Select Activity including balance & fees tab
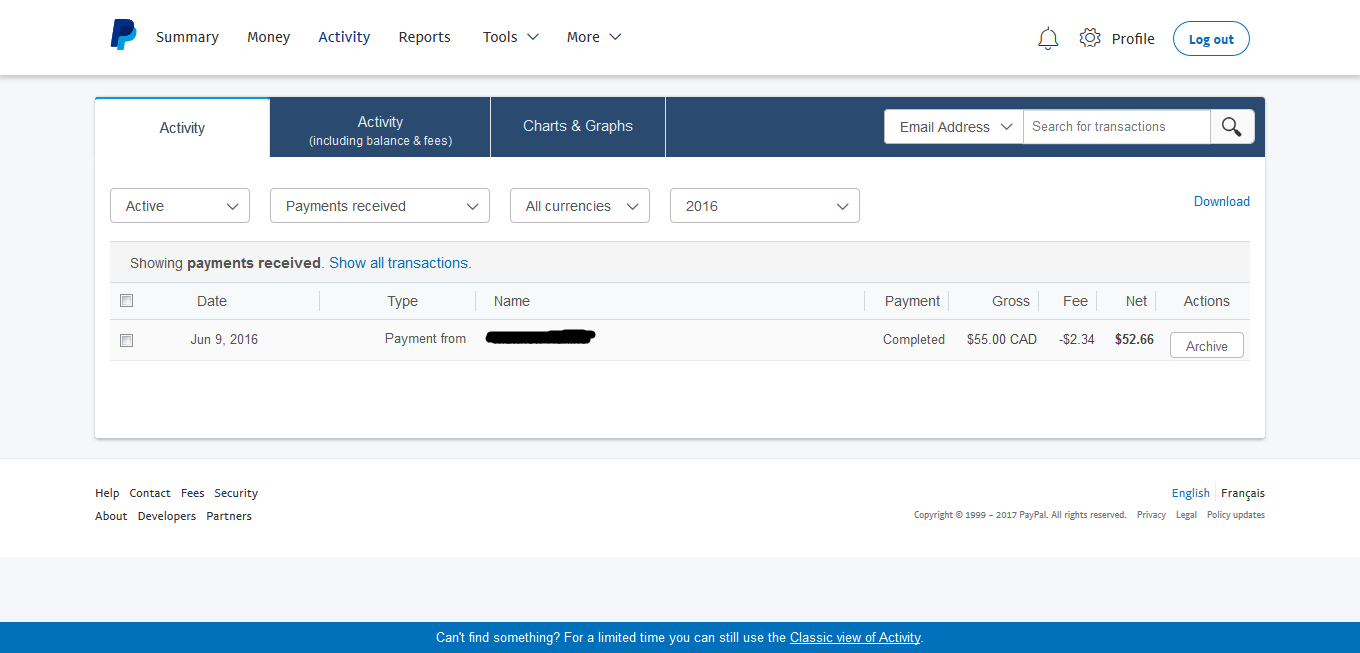 point(380,130)
